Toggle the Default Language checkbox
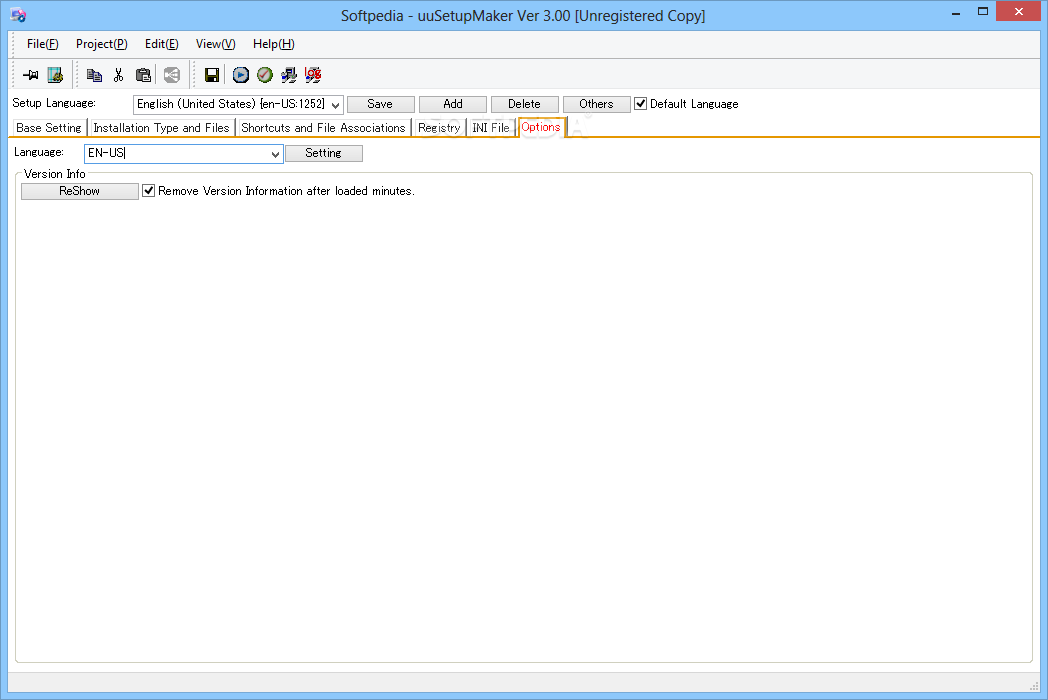This screenshot has width=1048, height=700. pyautogui.click(x=640, y=104)
